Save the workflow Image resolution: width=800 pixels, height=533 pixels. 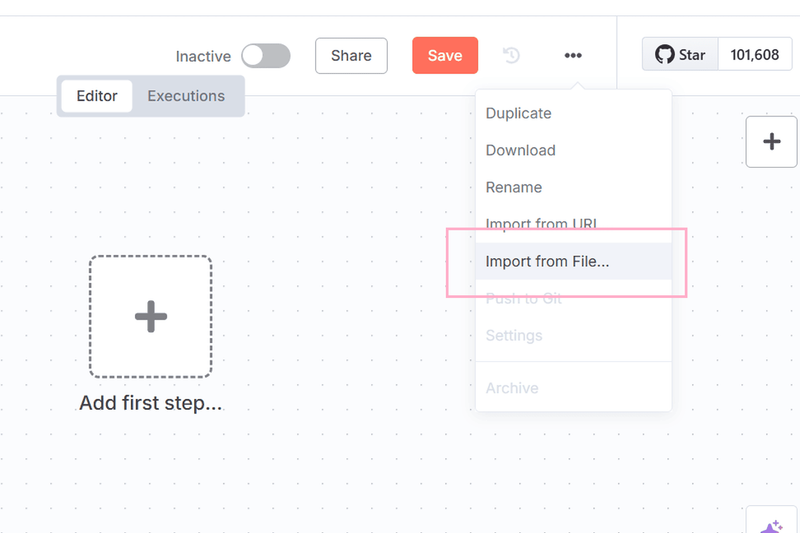coord(444,56)
